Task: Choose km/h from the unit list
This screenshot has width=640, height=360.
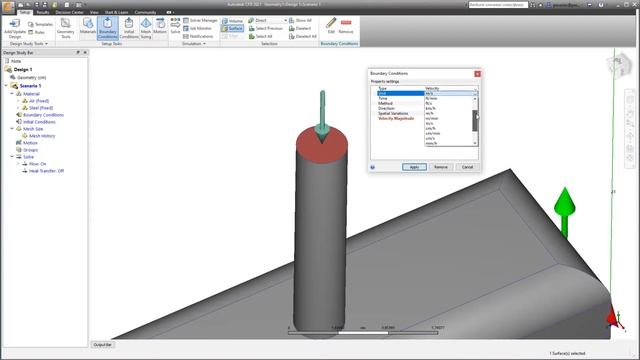Action: pos(448,108)
